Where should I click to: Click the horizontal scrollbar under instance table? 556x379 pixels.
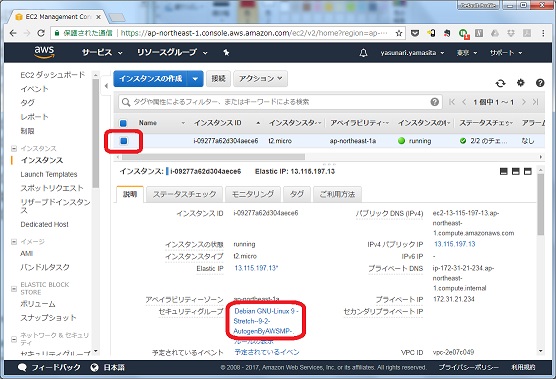click(x=212, y=157)
